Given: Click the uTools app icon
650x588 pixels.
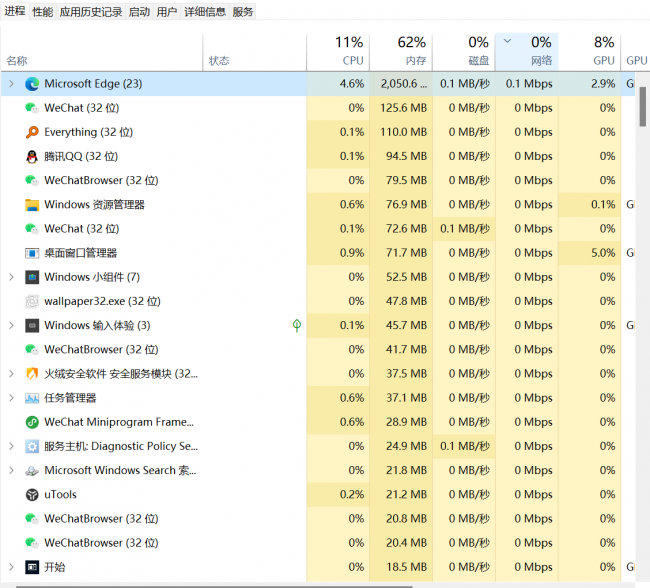Looking at the screenshot, I should tap(32, 495).
